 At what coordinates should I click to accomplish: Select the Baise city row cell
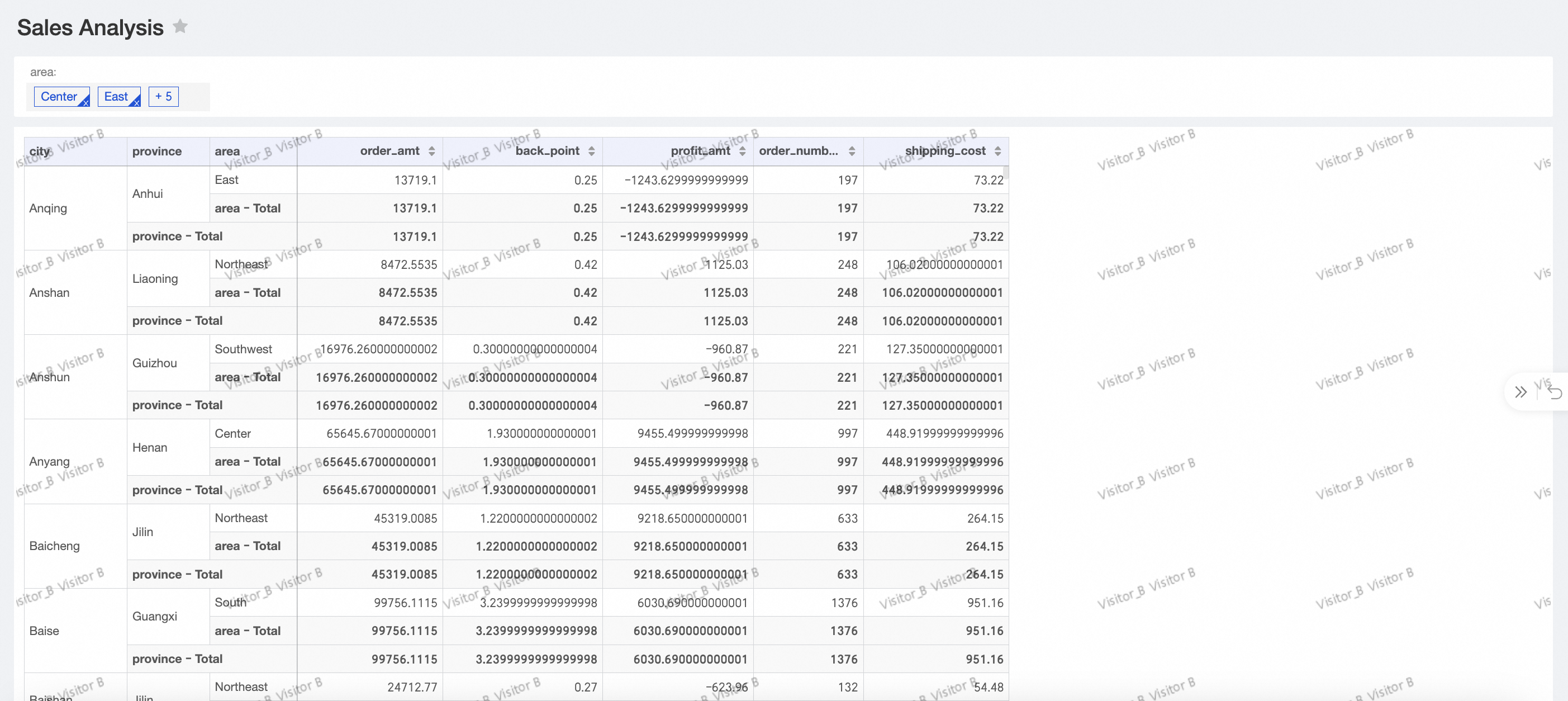click(x=44, y=631)
